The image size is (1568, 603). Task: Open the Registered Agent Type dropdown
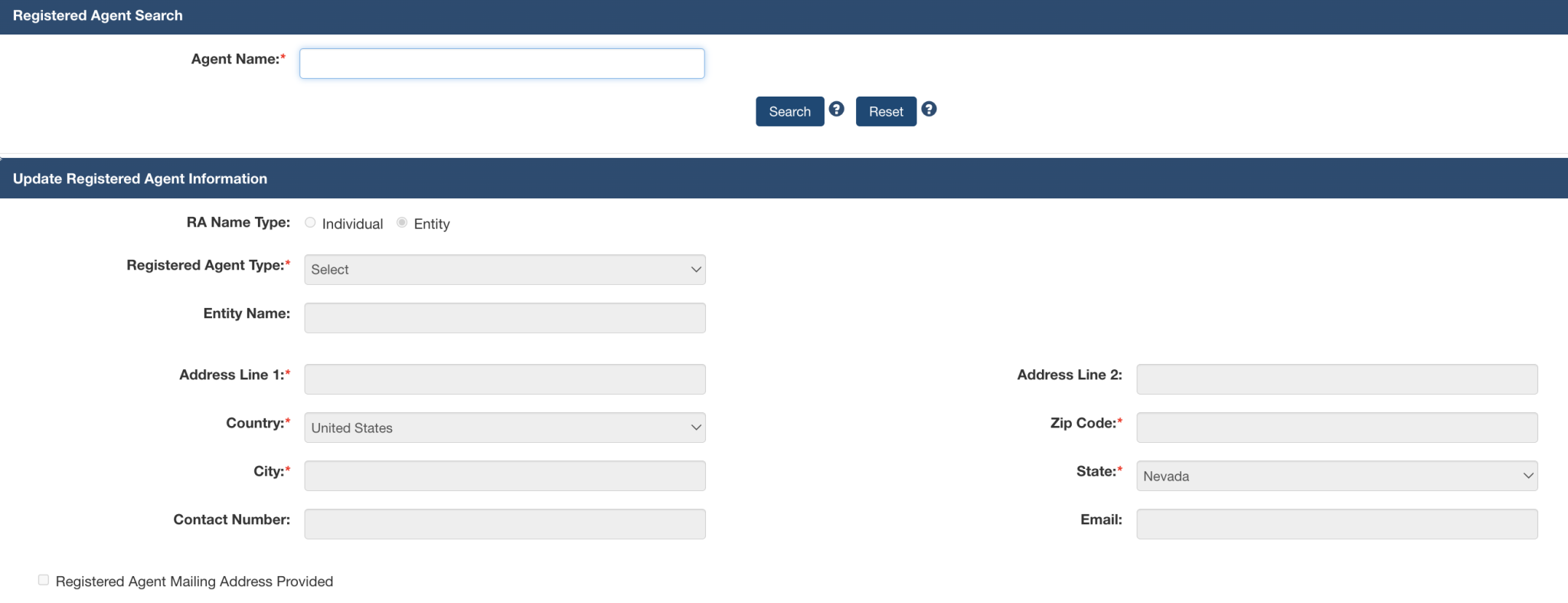click(504, 270)
